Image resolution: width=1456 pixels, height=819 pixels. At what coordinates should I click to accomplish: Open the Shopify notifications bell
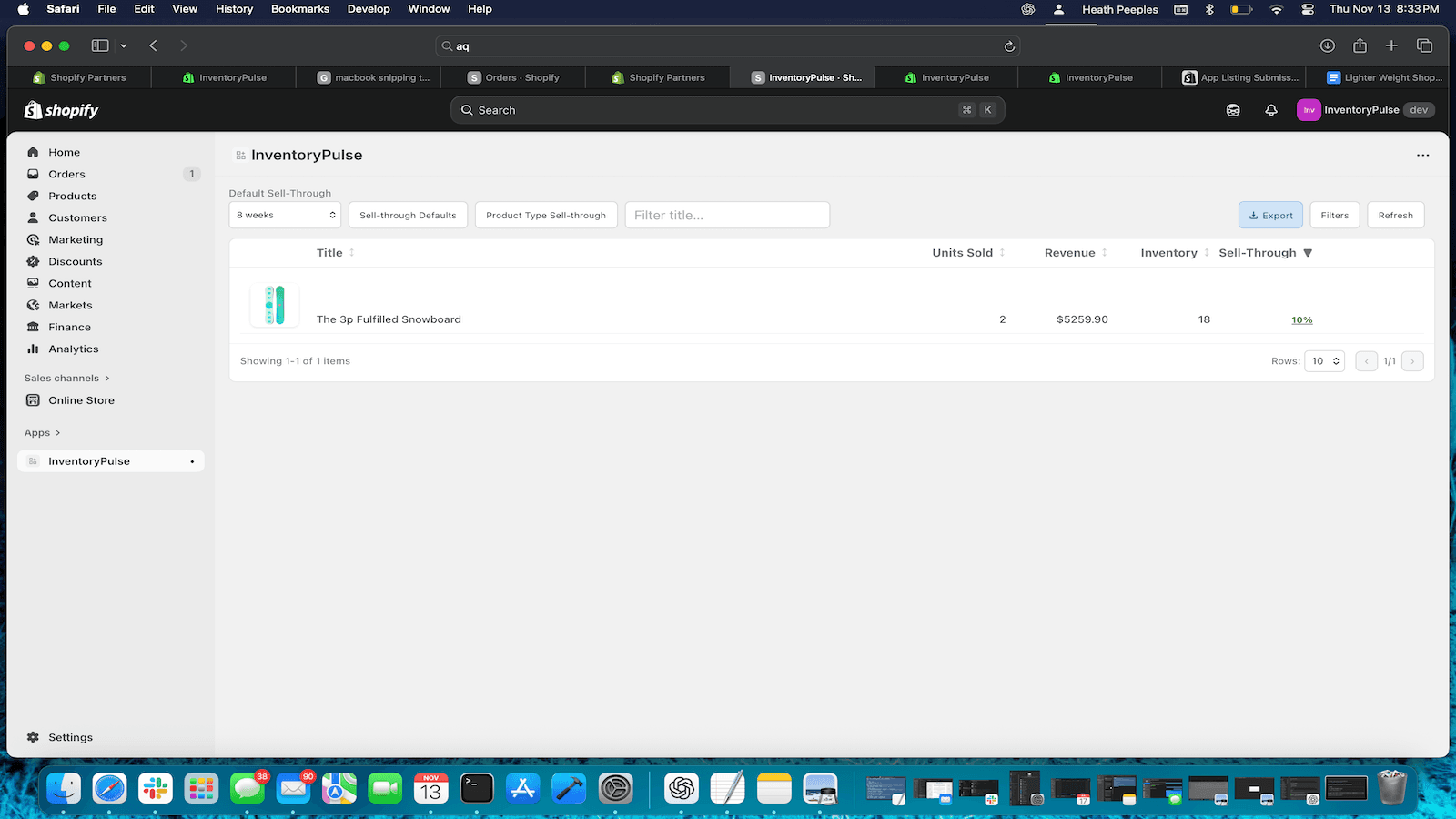pyautogui.click(x=1271, y=110)
